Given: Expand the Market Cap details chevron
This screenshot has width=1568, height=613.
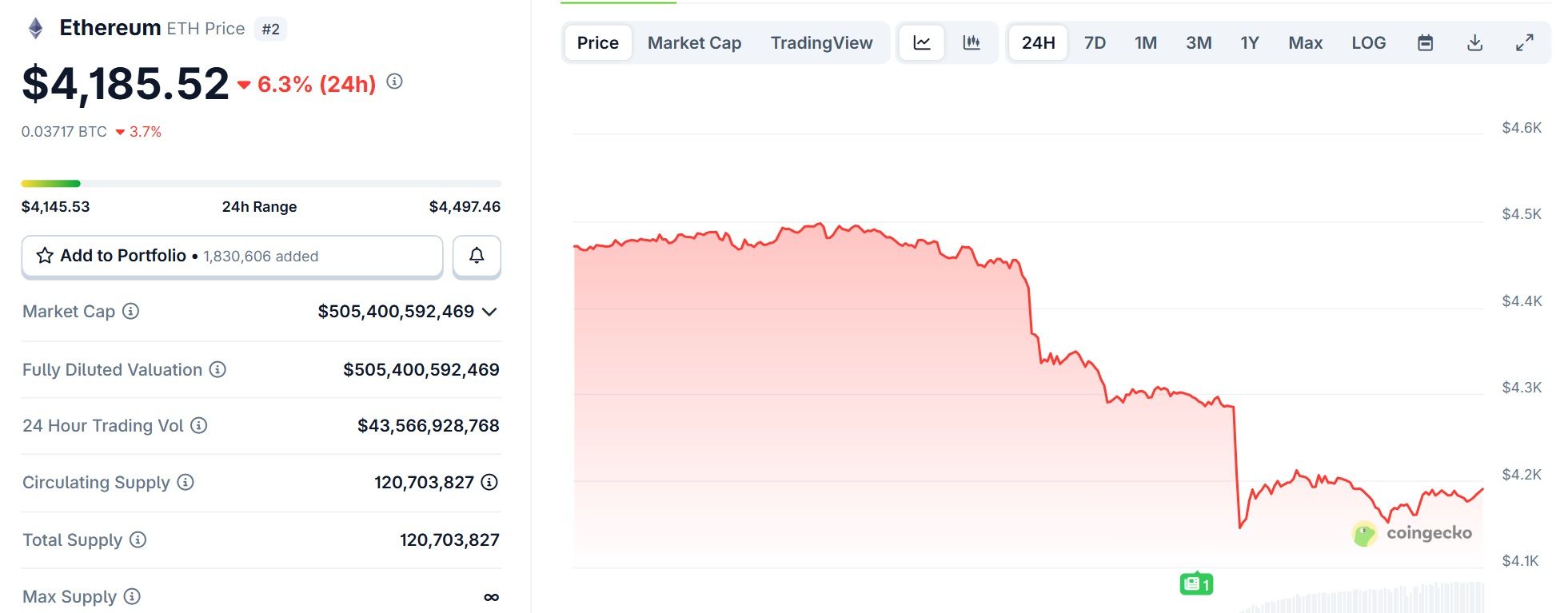Looking at the screenshot, I should point(490,312).
